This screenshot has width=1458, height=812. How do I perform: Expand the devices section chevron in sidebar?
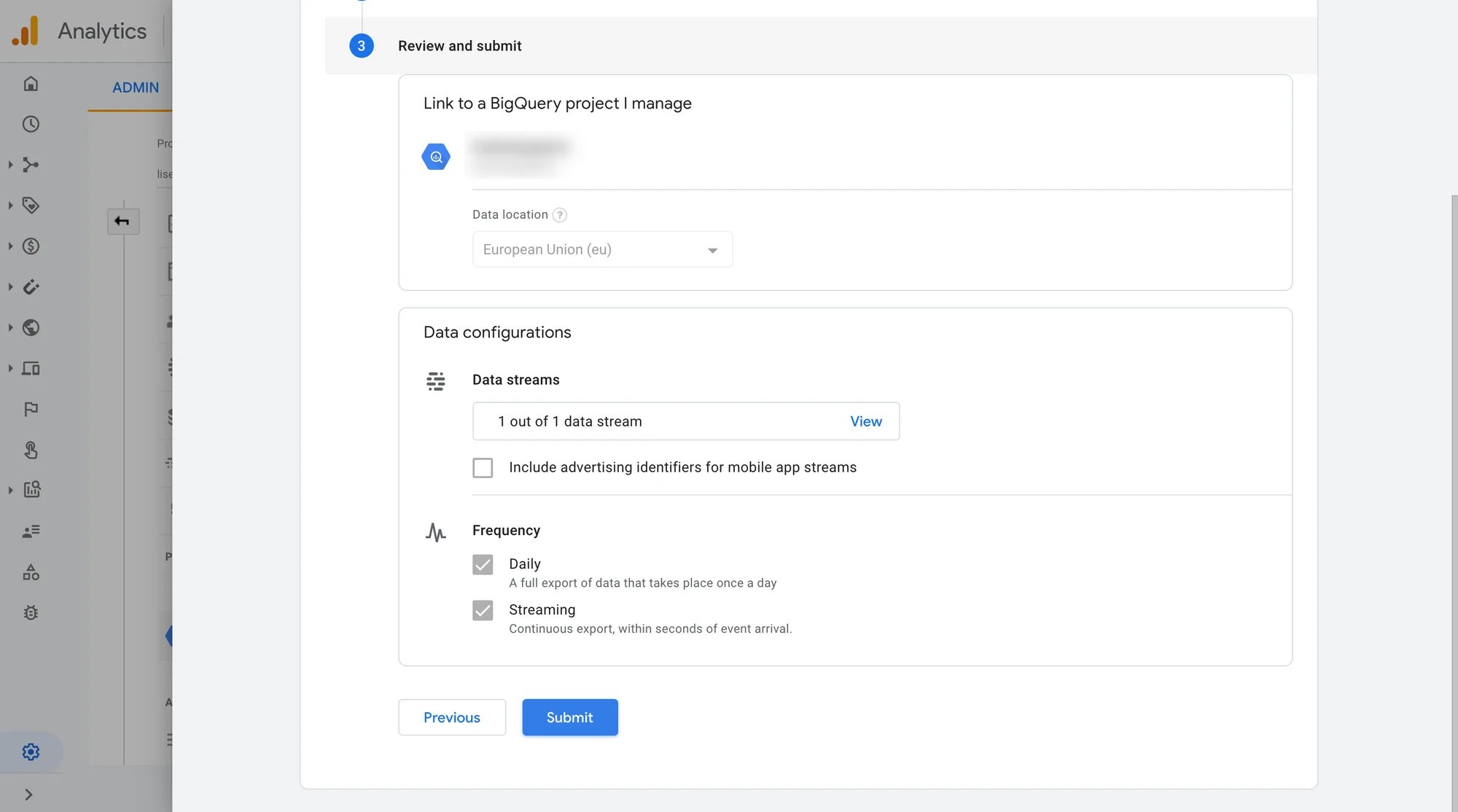coord(10,368)
